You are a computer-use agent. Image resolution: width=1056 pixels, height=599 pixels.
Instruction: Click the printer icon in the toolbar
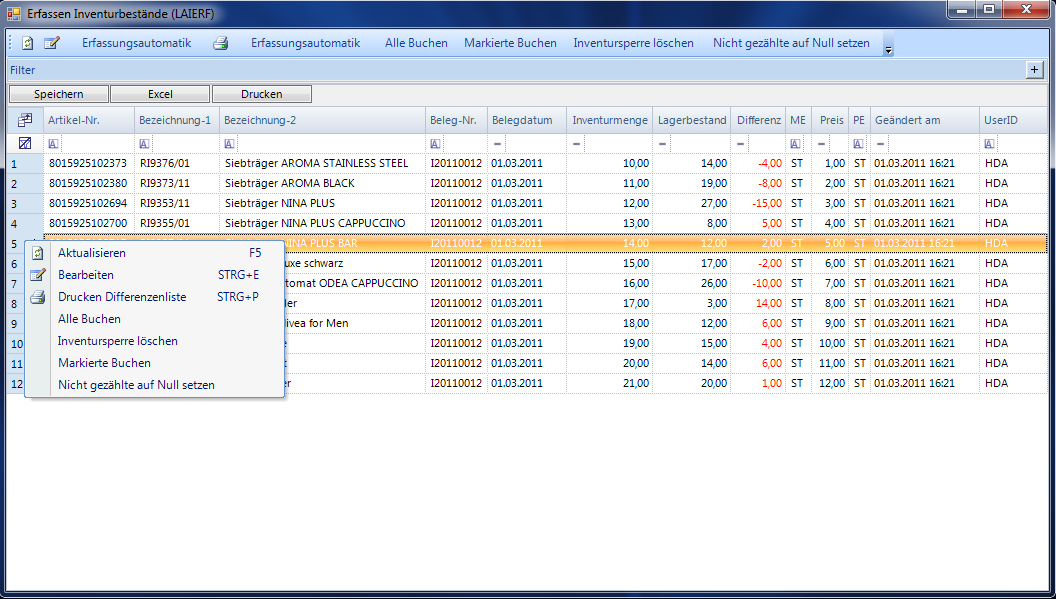click(221, 43)
